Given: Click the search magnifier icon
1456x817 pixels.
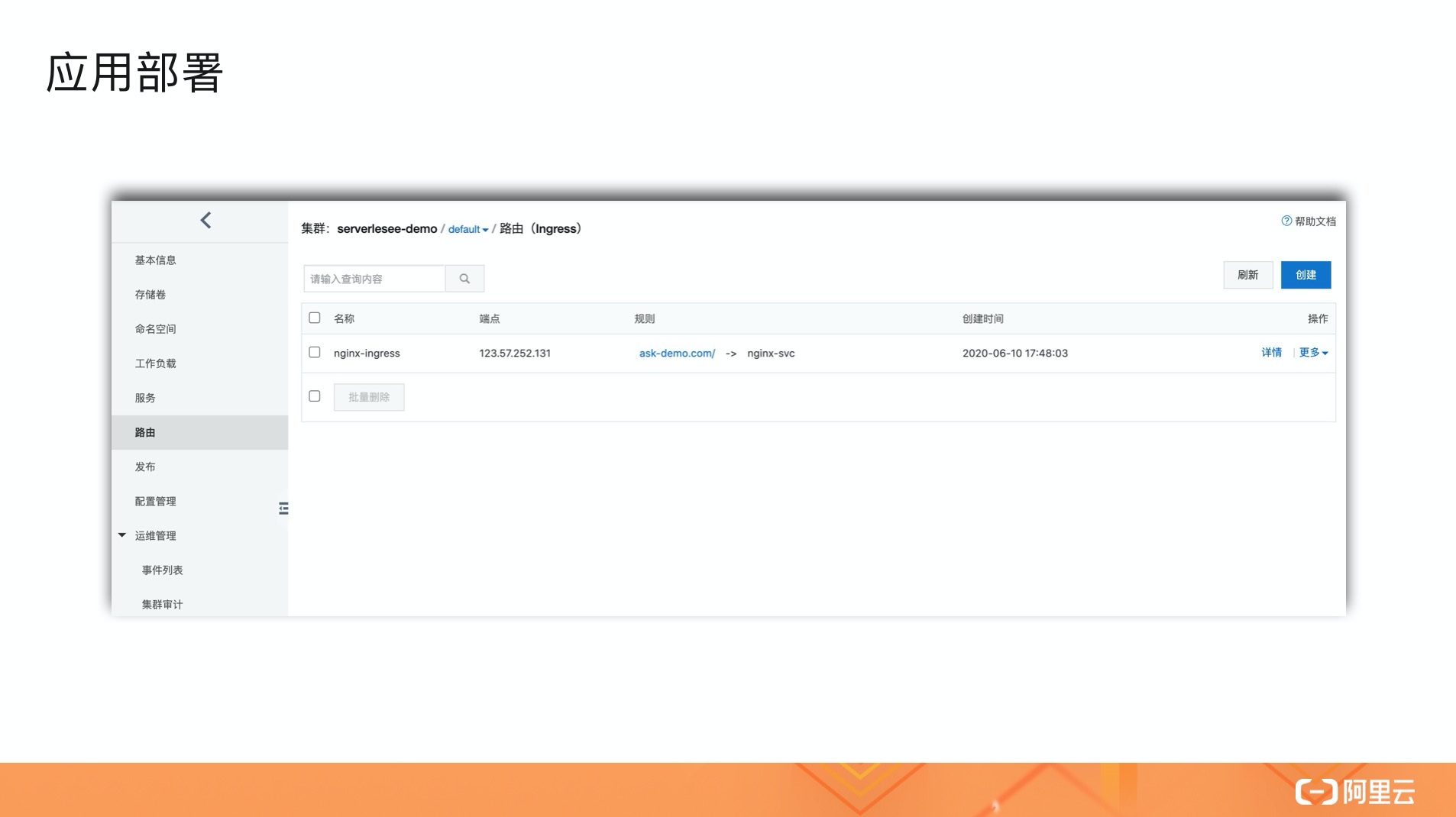Looking at the screenshot, I should (464, 279).
